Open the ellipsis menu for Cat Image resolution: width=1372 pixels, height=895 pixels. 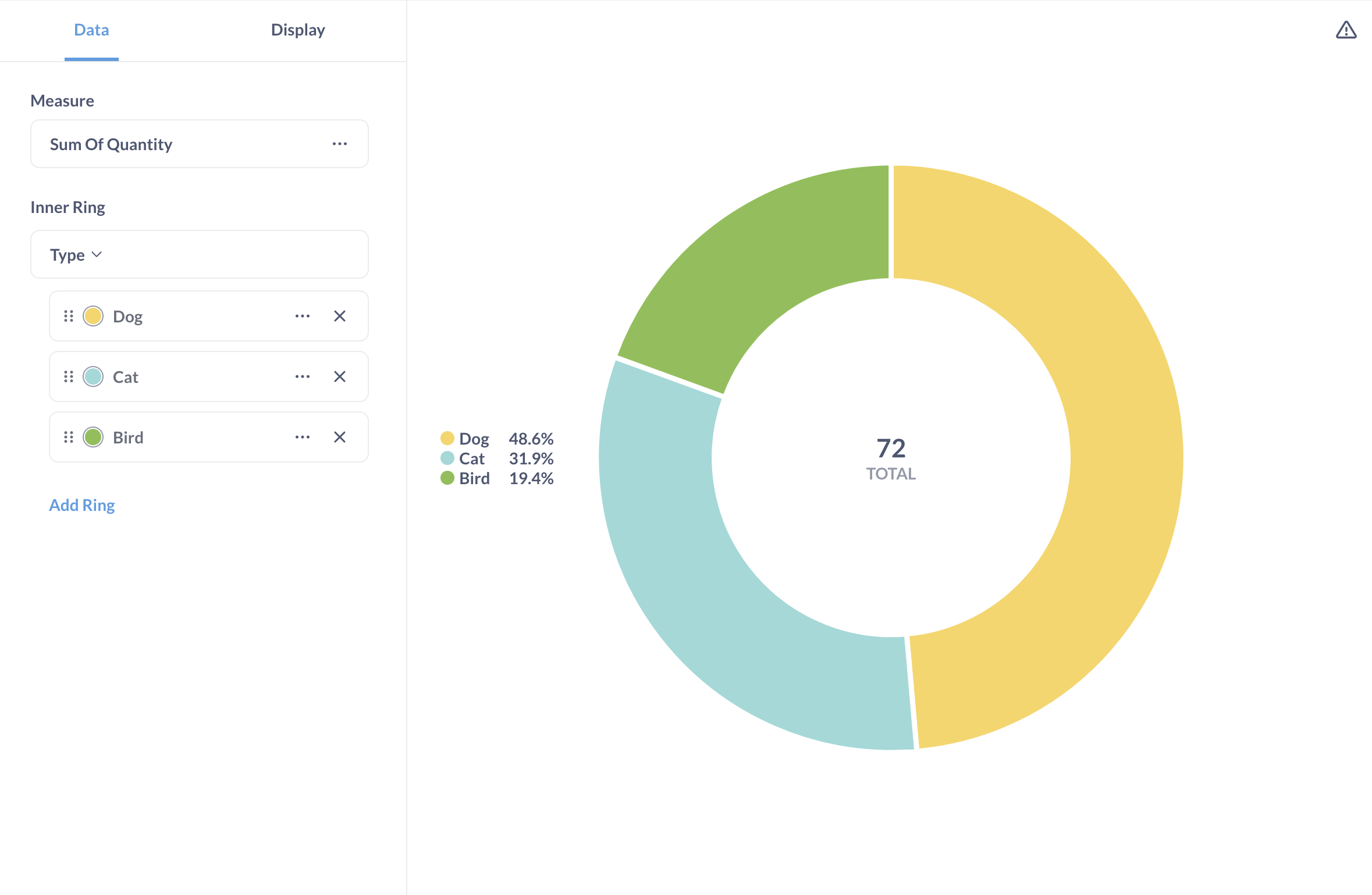click(302, 377)
